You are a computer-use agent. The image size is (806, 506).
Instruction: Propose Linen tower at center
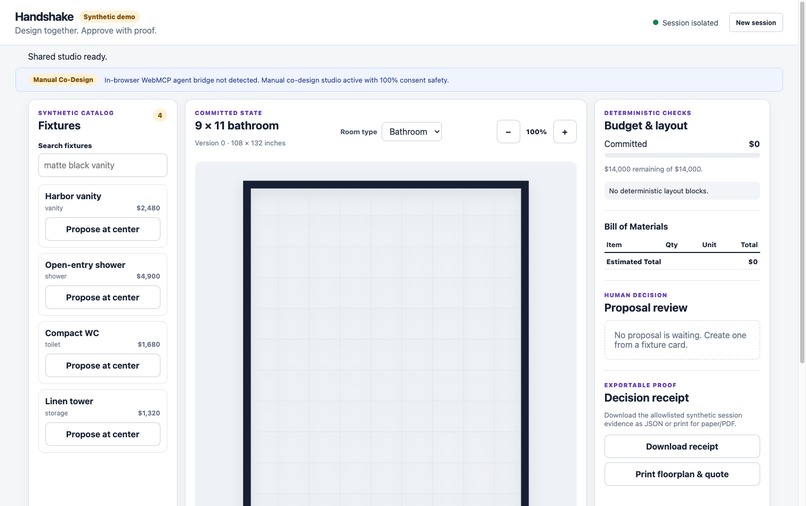[x=103, y=434]
